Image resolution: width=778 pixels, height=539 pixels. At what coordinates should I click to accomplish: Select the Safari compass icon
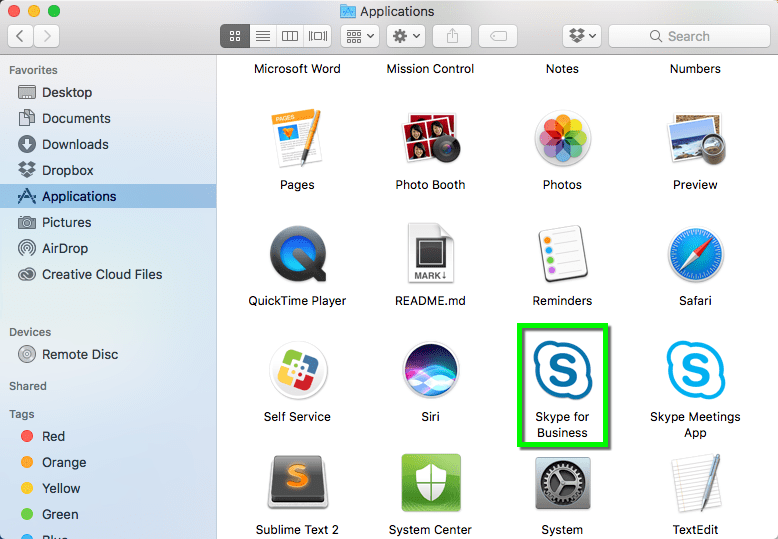695,254
